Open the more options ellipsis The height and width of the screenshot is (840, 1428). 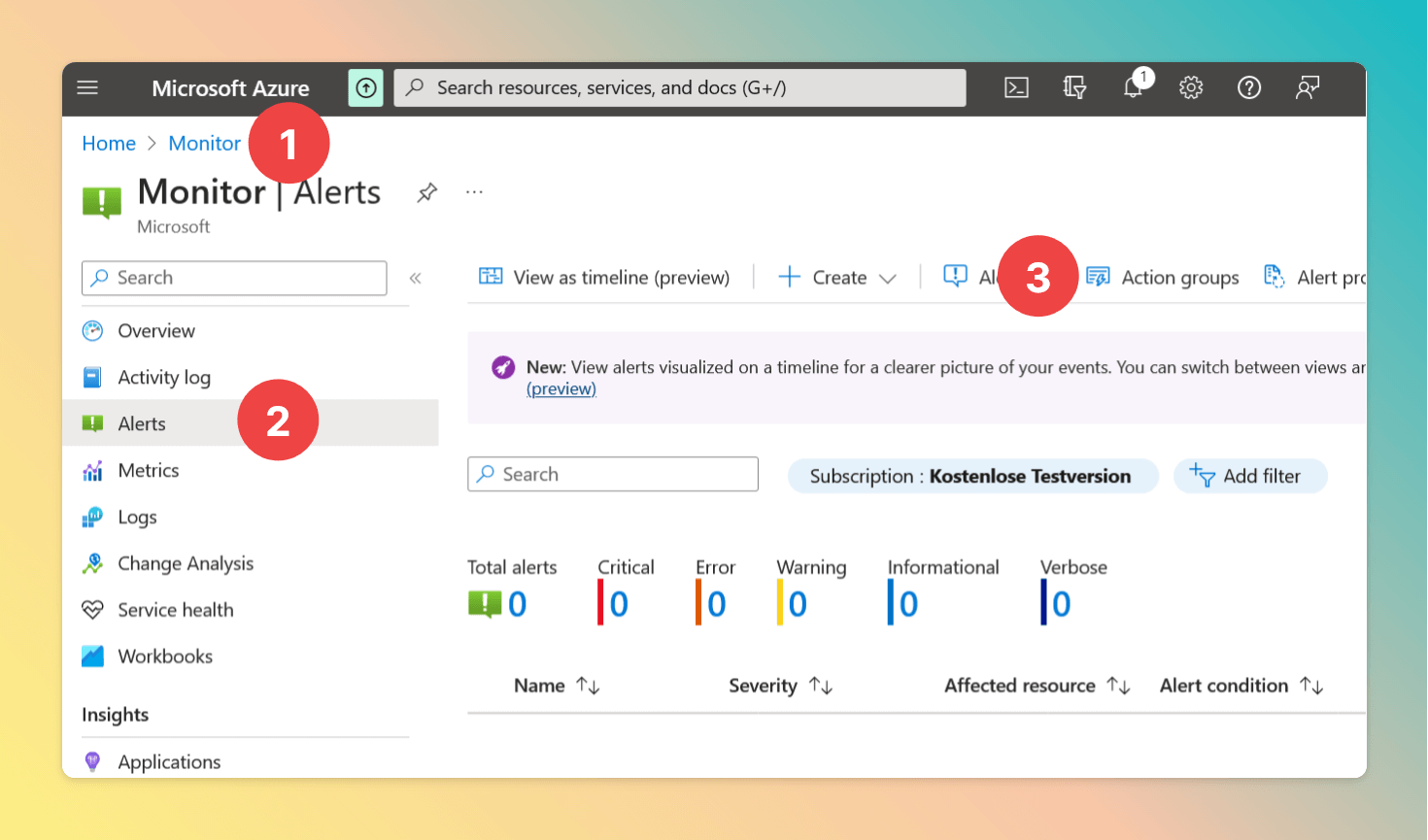pos(474,192)
